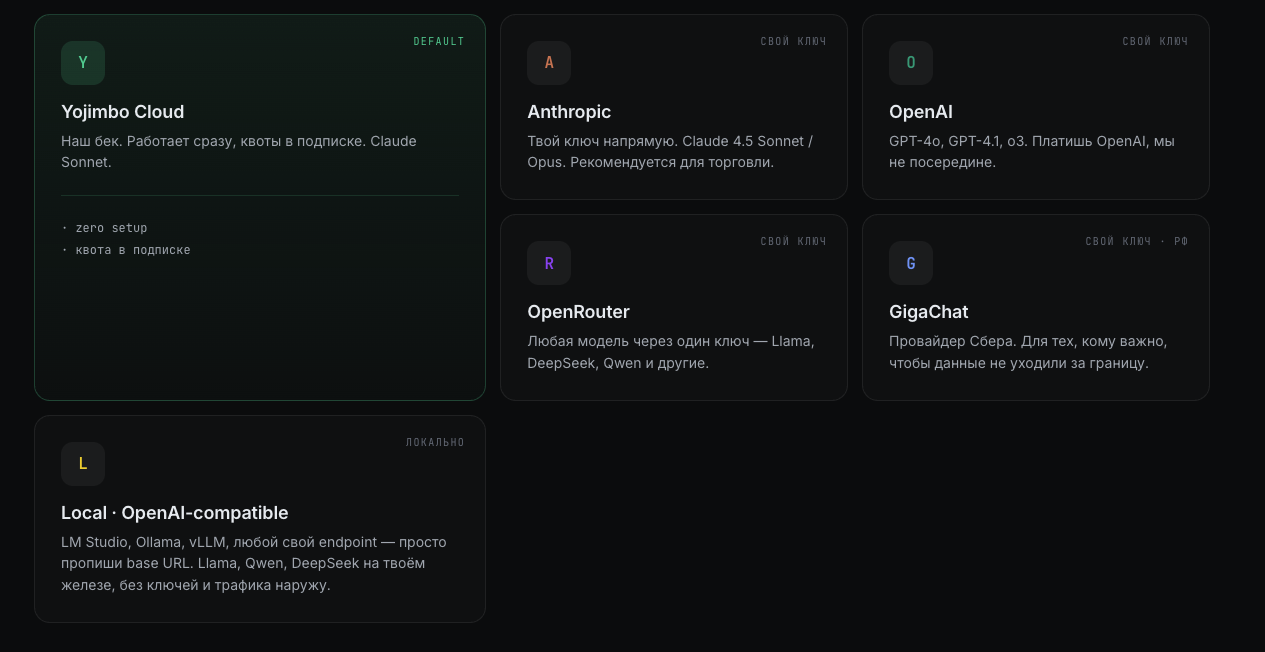1265x652 pixels.
Task: Click the blue G GigaChat icon
Action: coord(911,263)
